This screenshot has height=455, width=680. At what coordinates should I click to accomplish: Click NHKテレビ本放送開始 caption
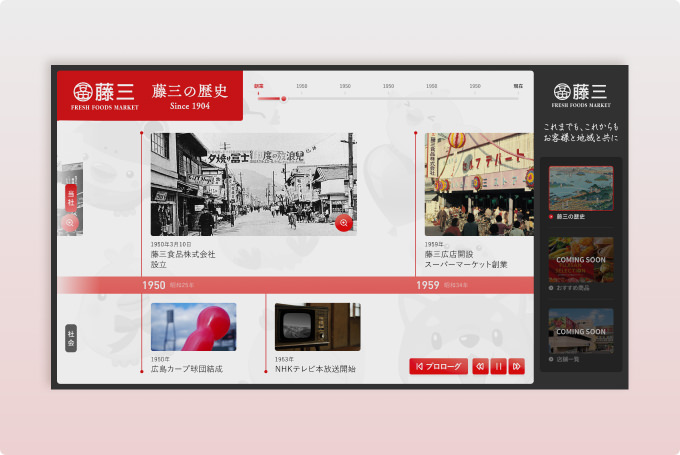pos(315,369)
